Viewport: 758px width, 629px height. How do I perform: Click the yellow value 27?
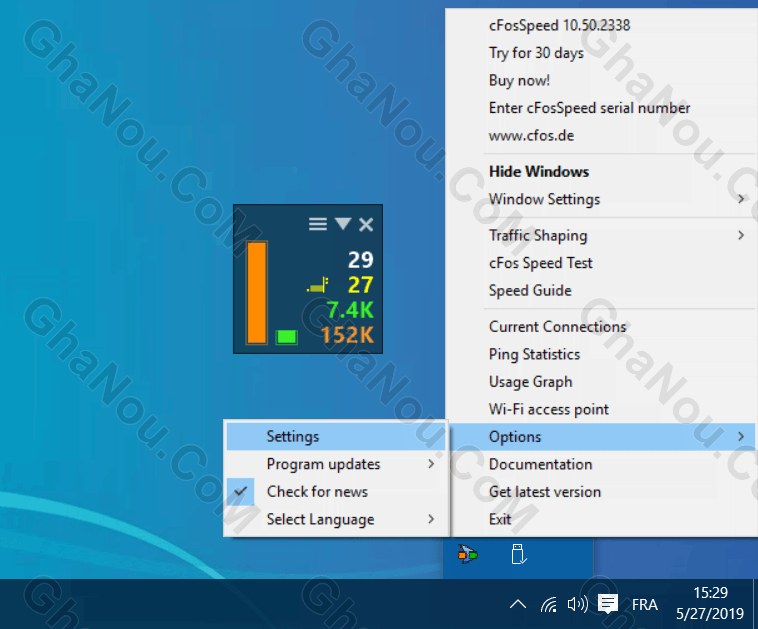(361, 285)
